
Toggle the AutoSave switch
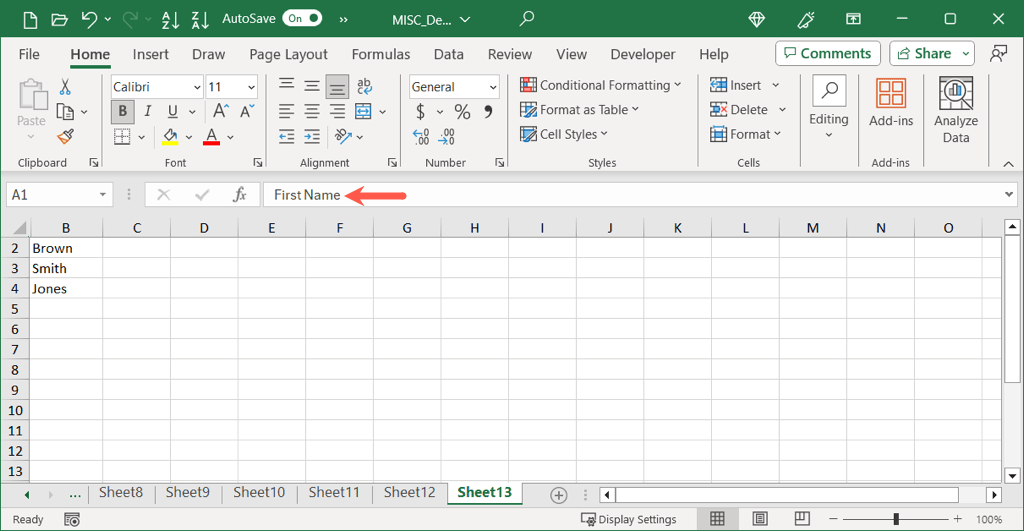pyautogui.click(x=302, y=18)
